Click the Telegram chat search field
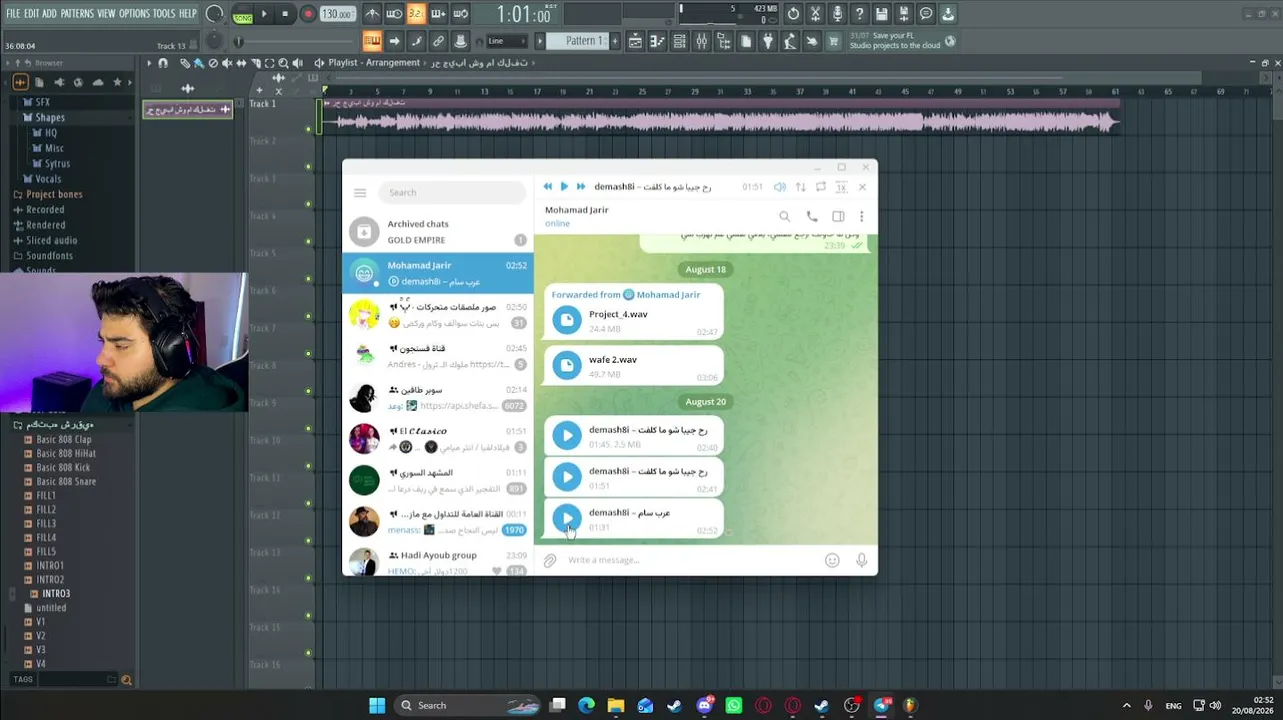 pyautogui.click(x=453, y=193)
